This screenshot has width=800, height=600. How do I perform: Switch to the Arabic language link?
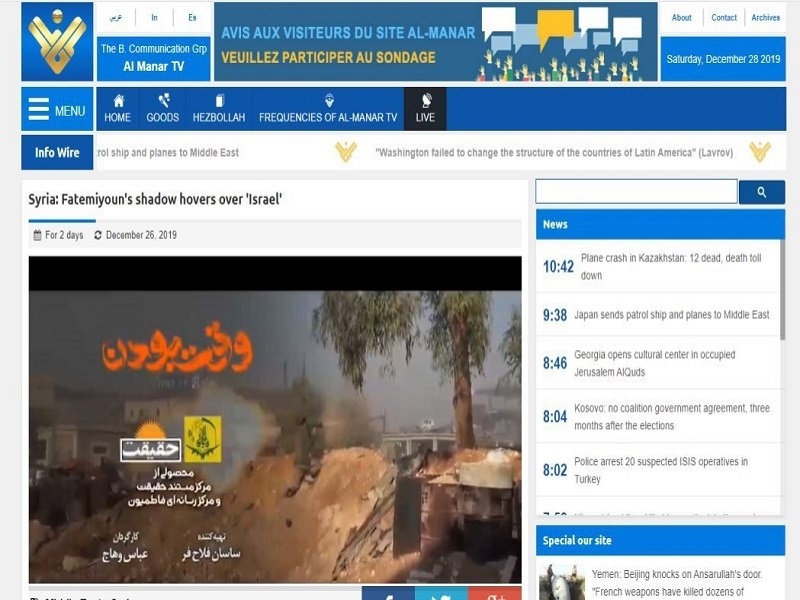(x=116, y=18)
